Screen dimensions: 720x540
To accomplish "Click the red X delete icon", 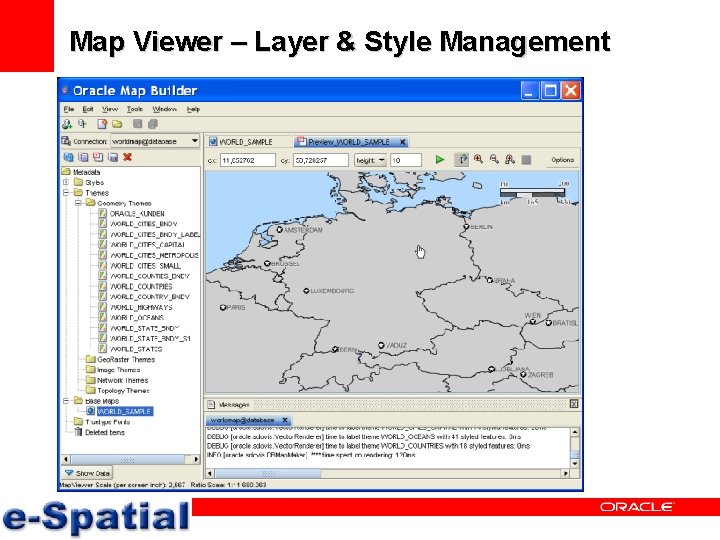I will coord(128,157).
